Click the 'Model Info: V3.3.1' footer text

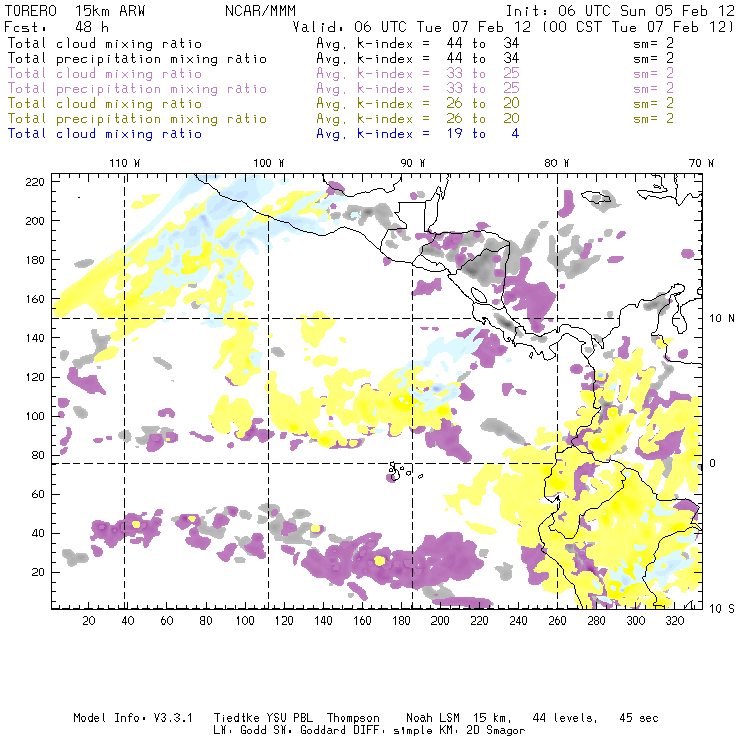tap(133, 718)
